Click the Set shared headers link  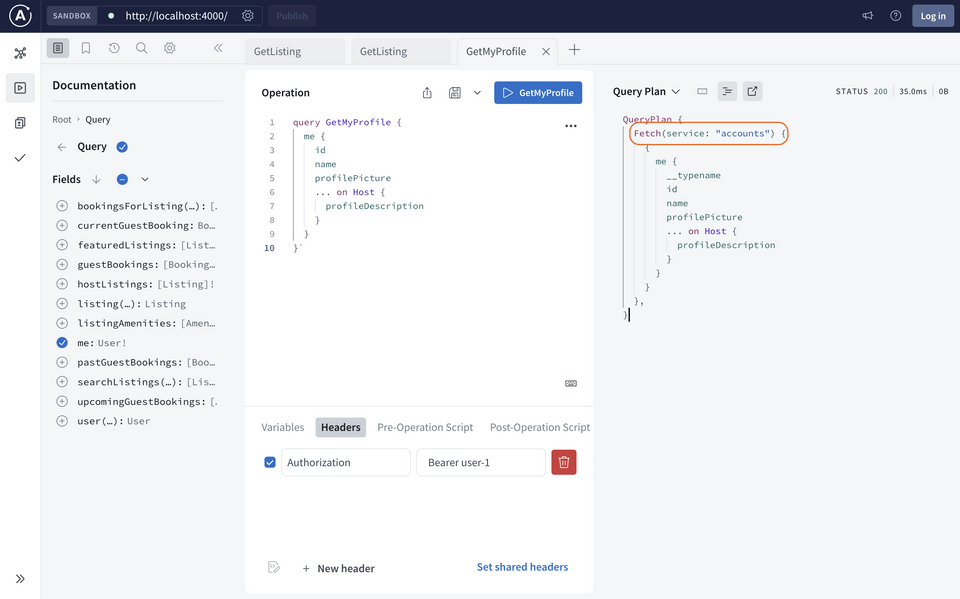(x=522, y=567)
